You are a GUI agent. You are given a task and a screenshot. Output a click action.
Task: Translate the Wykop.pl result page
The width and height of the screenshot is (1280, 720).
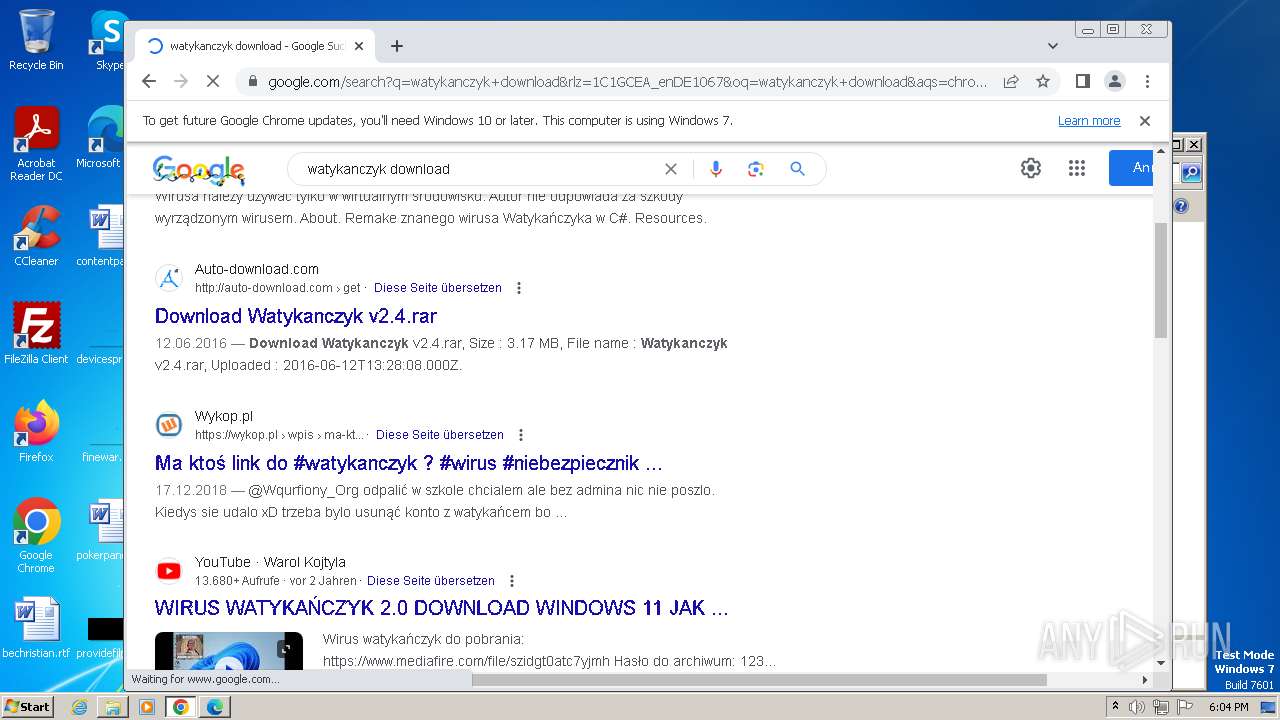click(440, 435)
